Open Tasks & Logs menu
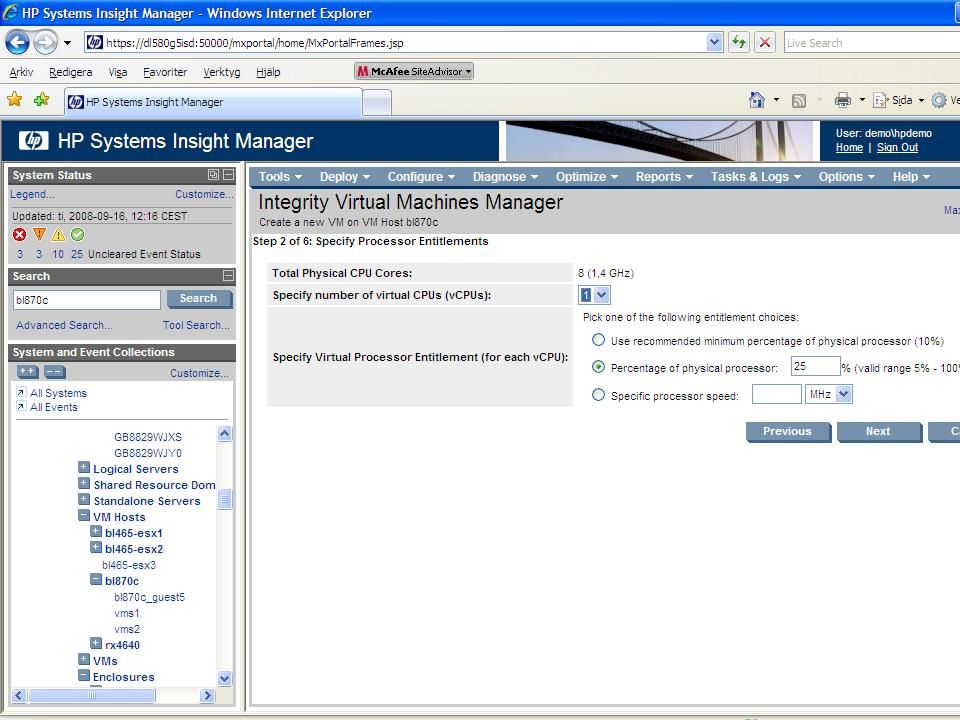The width and height of the screenshot is (960, 720). click(x=756, y=176)
